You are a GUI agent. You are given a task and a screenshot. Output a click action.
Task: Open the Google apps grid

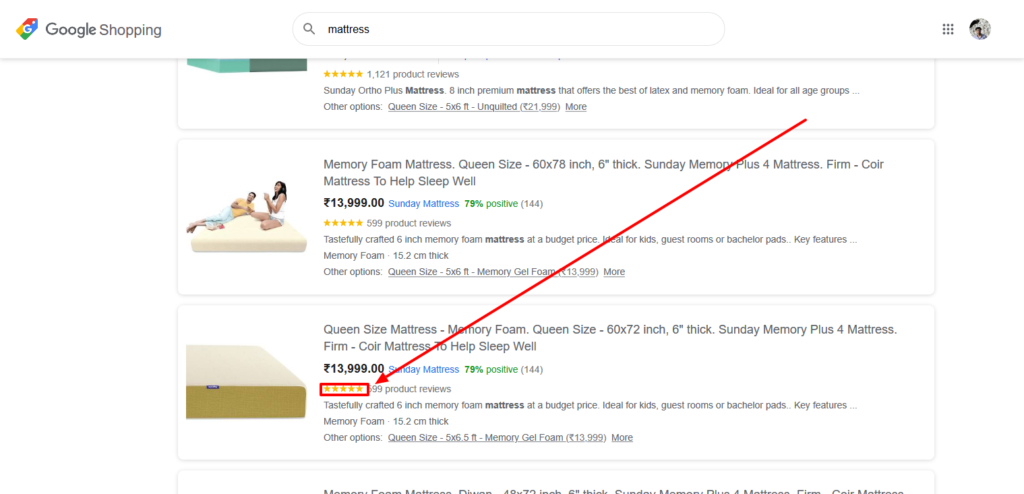click(x=948, y=29)
